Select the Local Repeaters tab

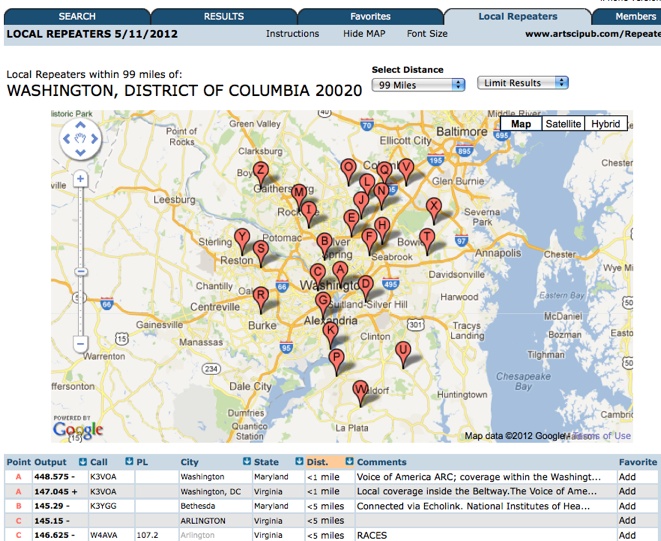pos(518,16)
